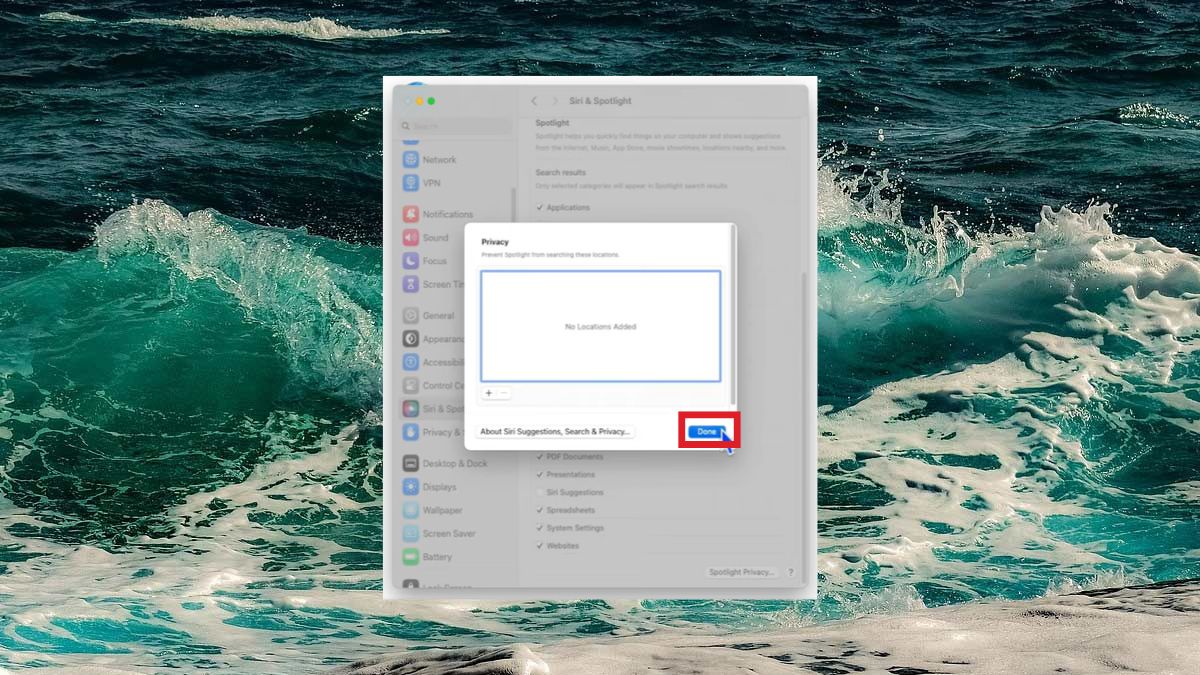
Task: Open the Sound speaker icon
Action: (x=411, y=237)
